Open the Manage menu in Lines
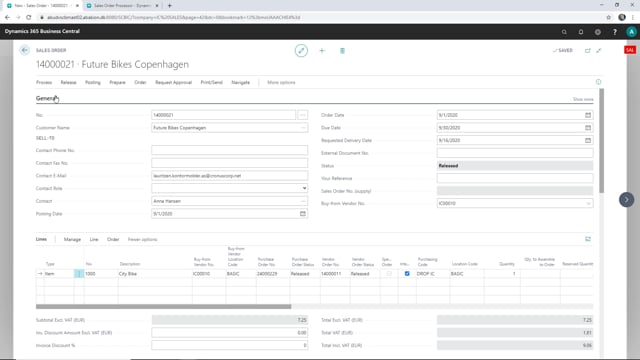 (x=72, y=239)
